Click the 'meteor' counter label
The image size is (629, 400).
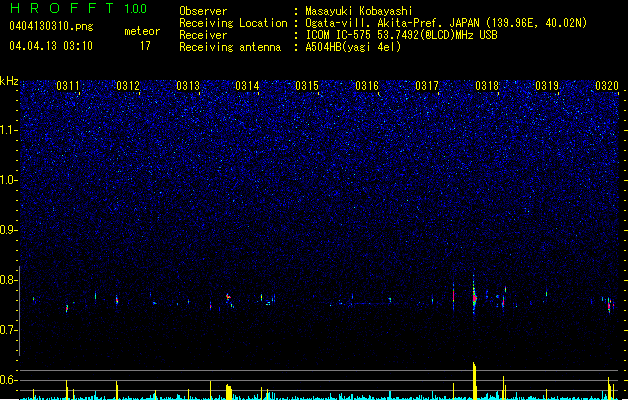tap(142, 31)
